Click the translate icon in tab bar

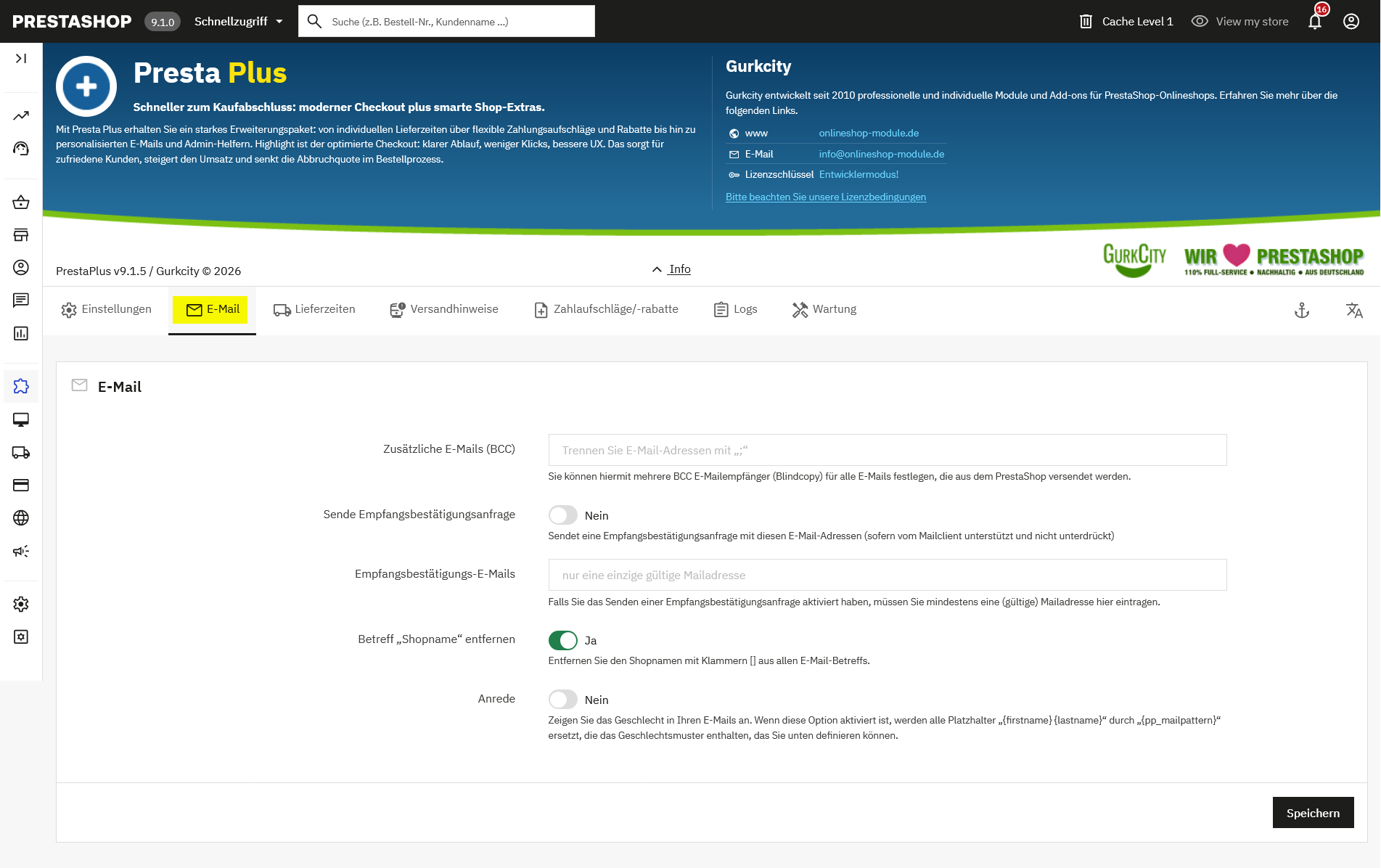[1354, 311]
